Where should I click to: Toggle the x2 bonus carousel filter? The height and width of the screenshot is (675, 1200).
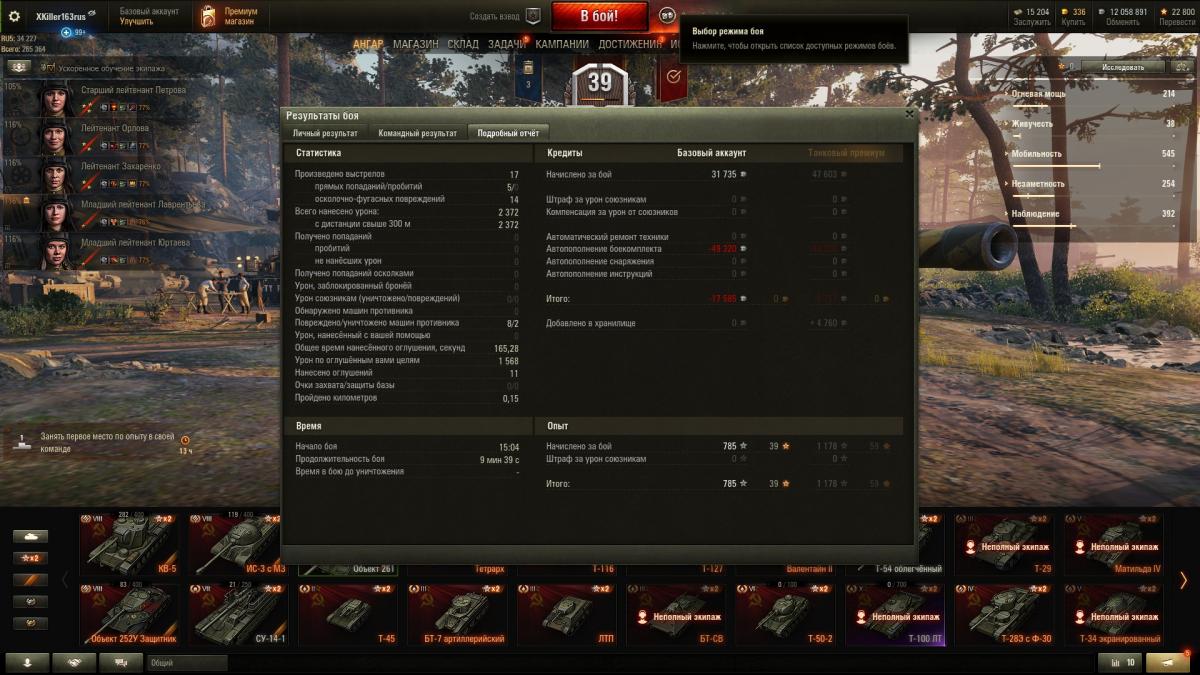click(30, 558)
